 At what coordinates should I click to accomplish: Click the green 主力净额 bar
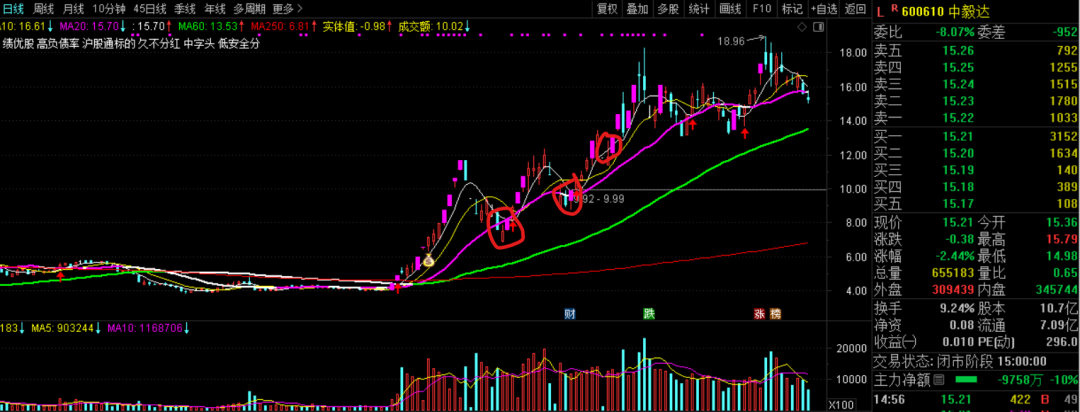(965, 379)
